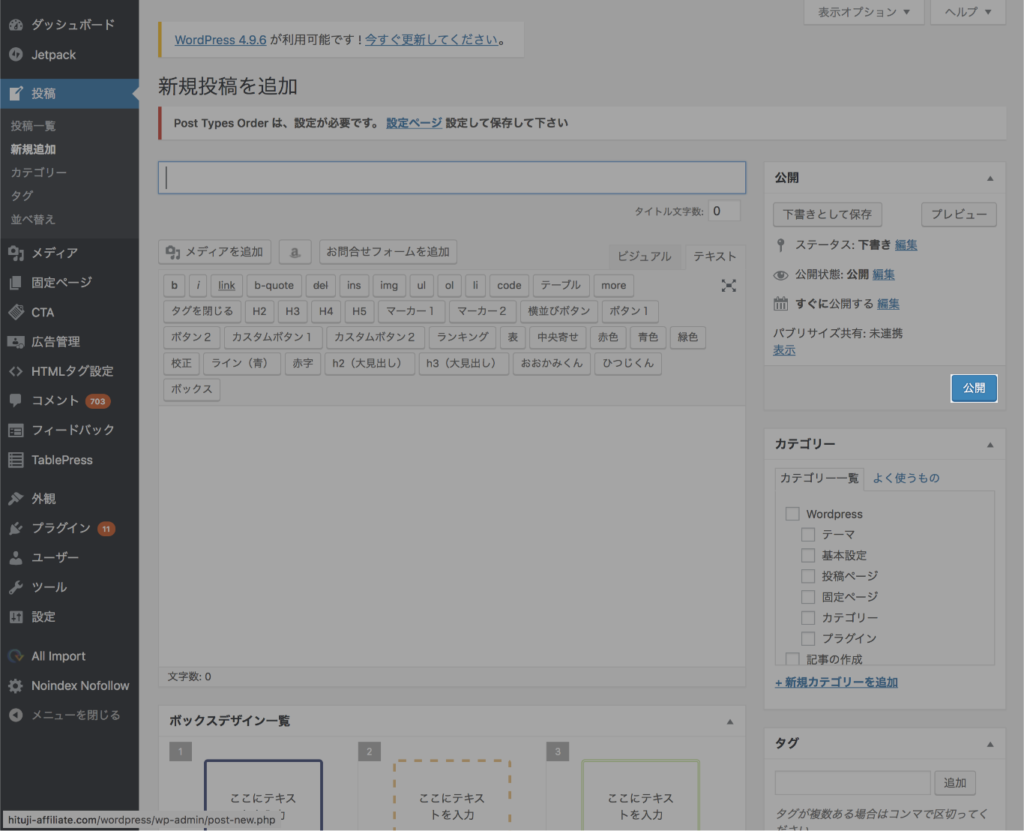This screenshot has width=1024, height=831.
Task: Open the ヘルプ dropdown
Action: pos(967,12)
